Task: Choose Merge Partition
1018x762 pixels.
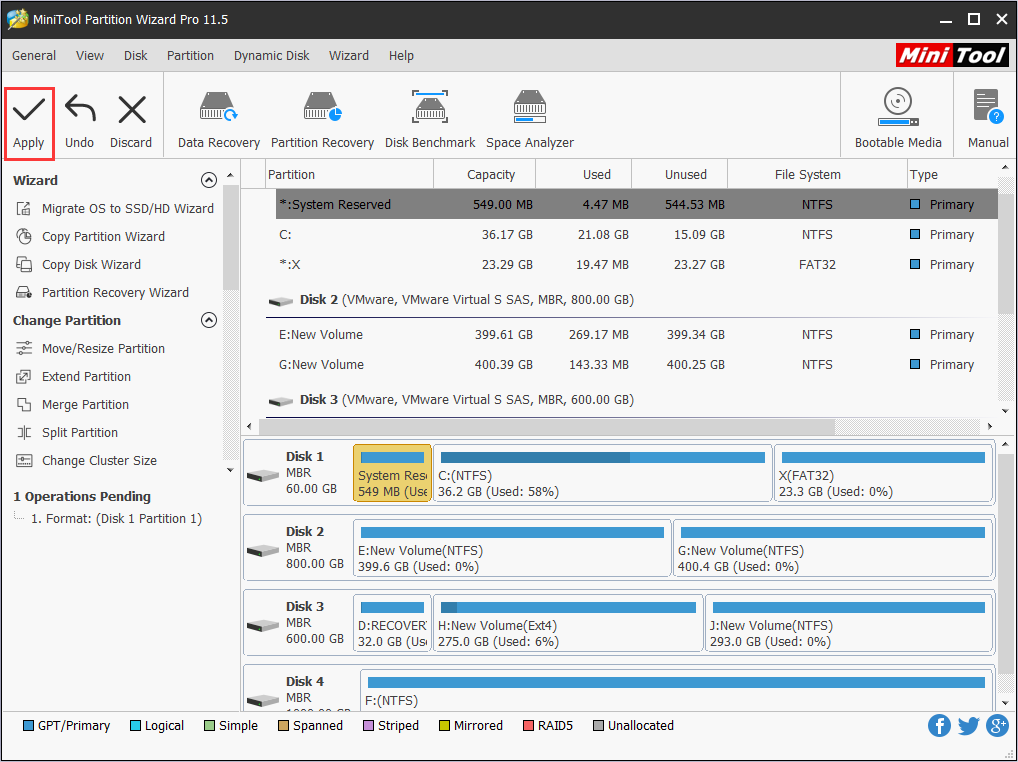Action: (72, 404)
